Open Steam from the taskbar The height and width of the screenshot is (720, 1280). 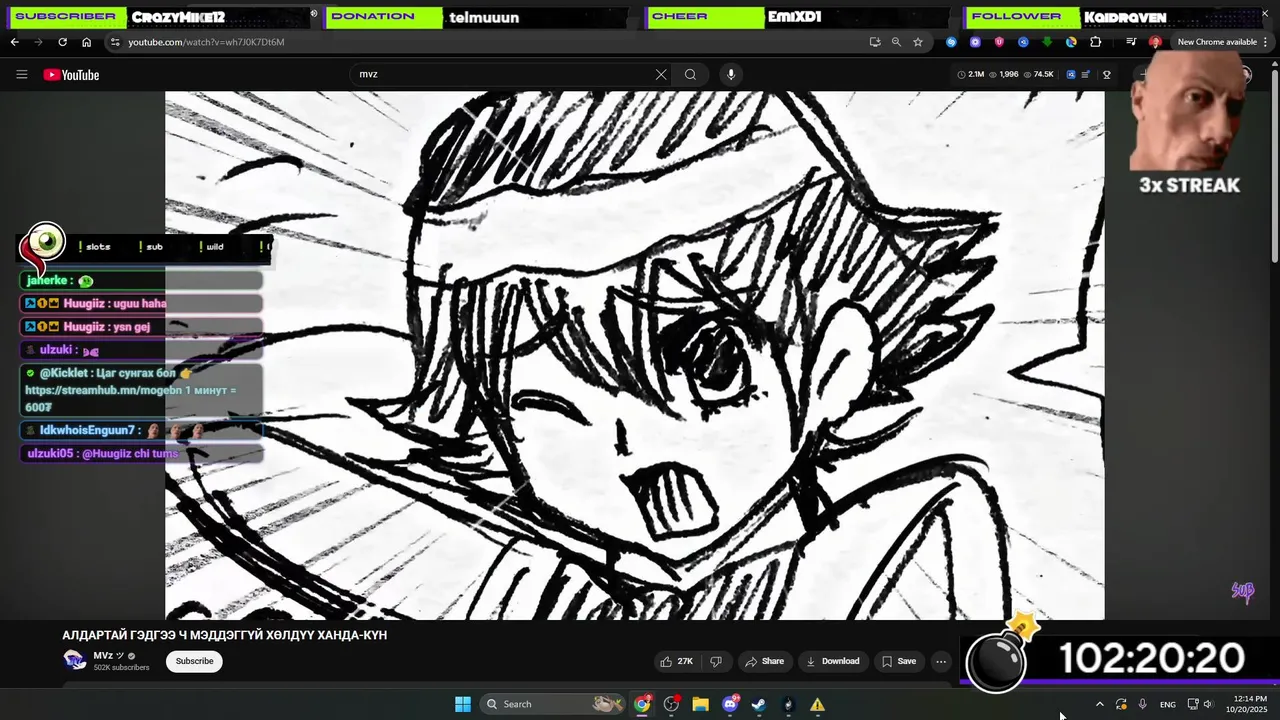pyautogui.click(x=759, y=704)
